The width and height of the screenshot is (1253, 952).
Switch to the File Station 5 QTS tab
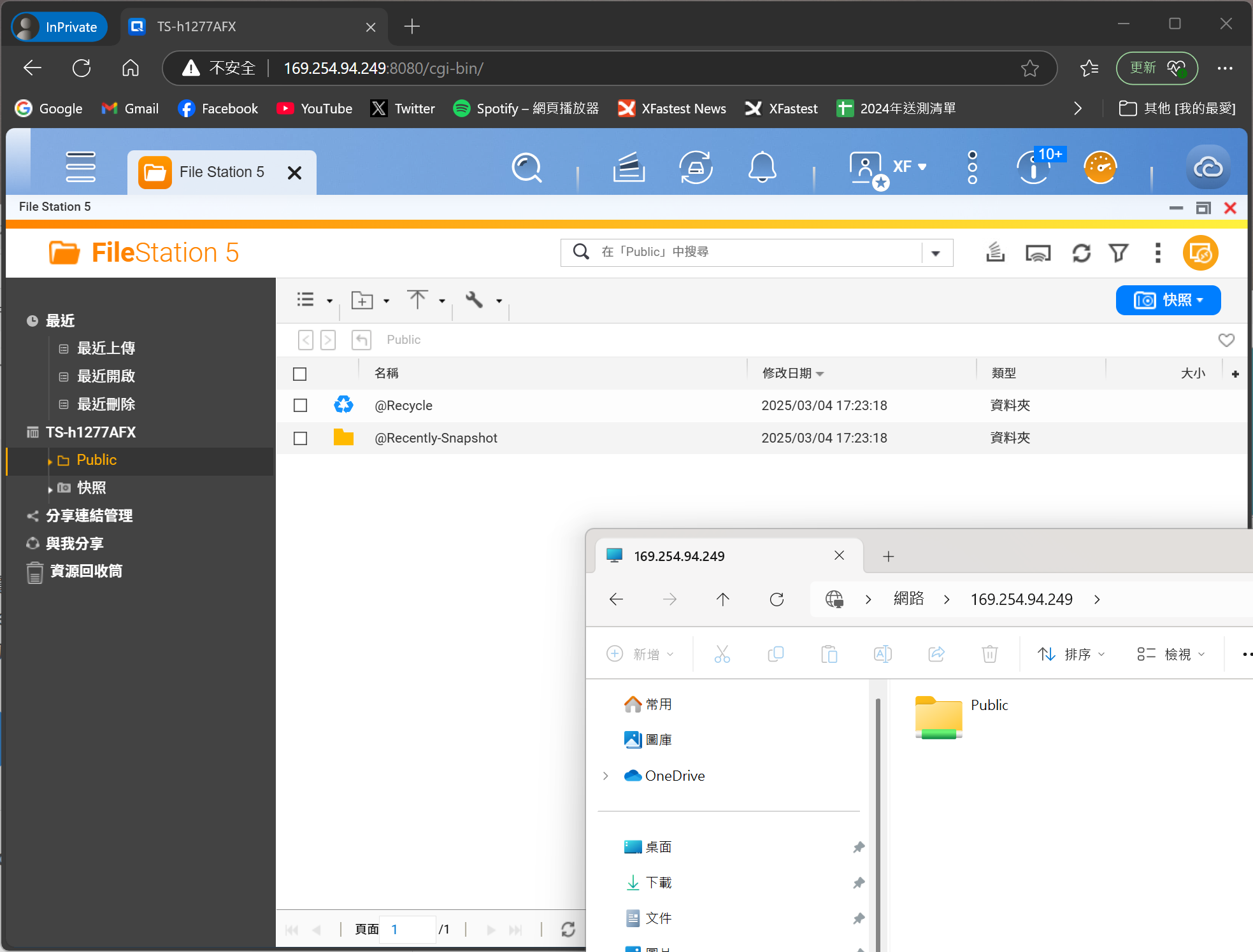(222, 173)
